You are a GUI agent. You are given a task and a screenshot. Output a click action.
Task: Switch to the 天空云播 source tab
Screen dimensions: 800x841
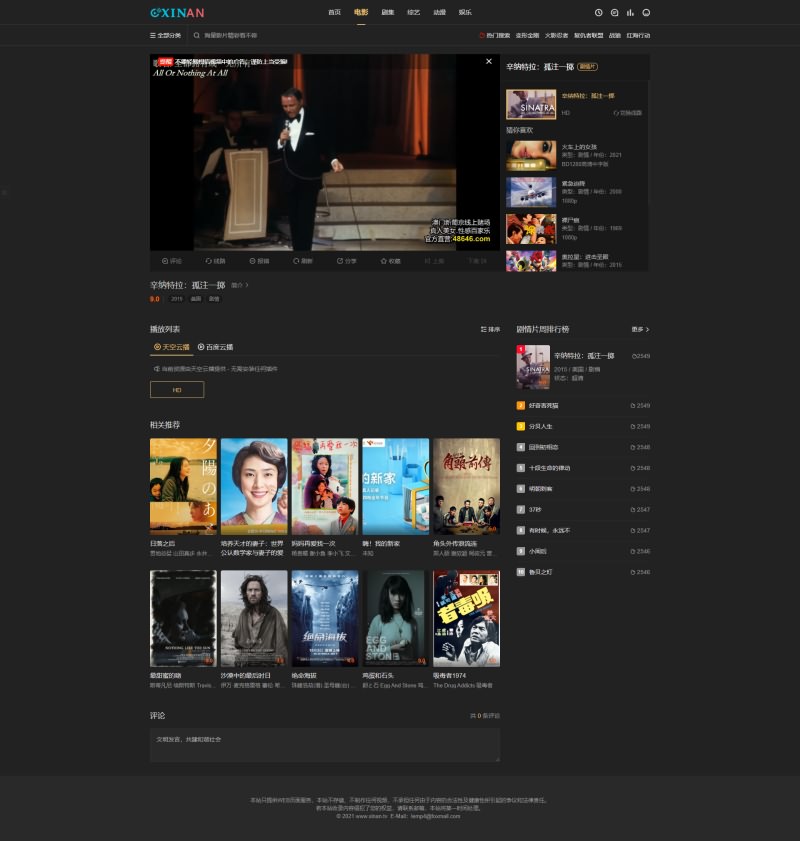coord(172,347)
